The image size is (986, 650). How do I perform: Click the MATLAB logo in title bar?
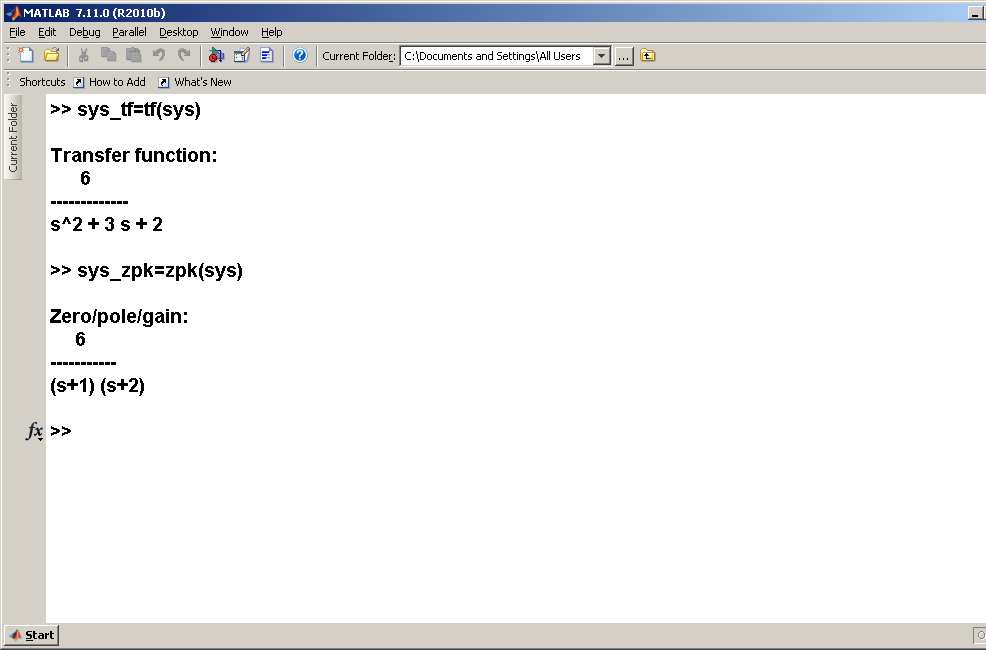[x=13, y=13]
